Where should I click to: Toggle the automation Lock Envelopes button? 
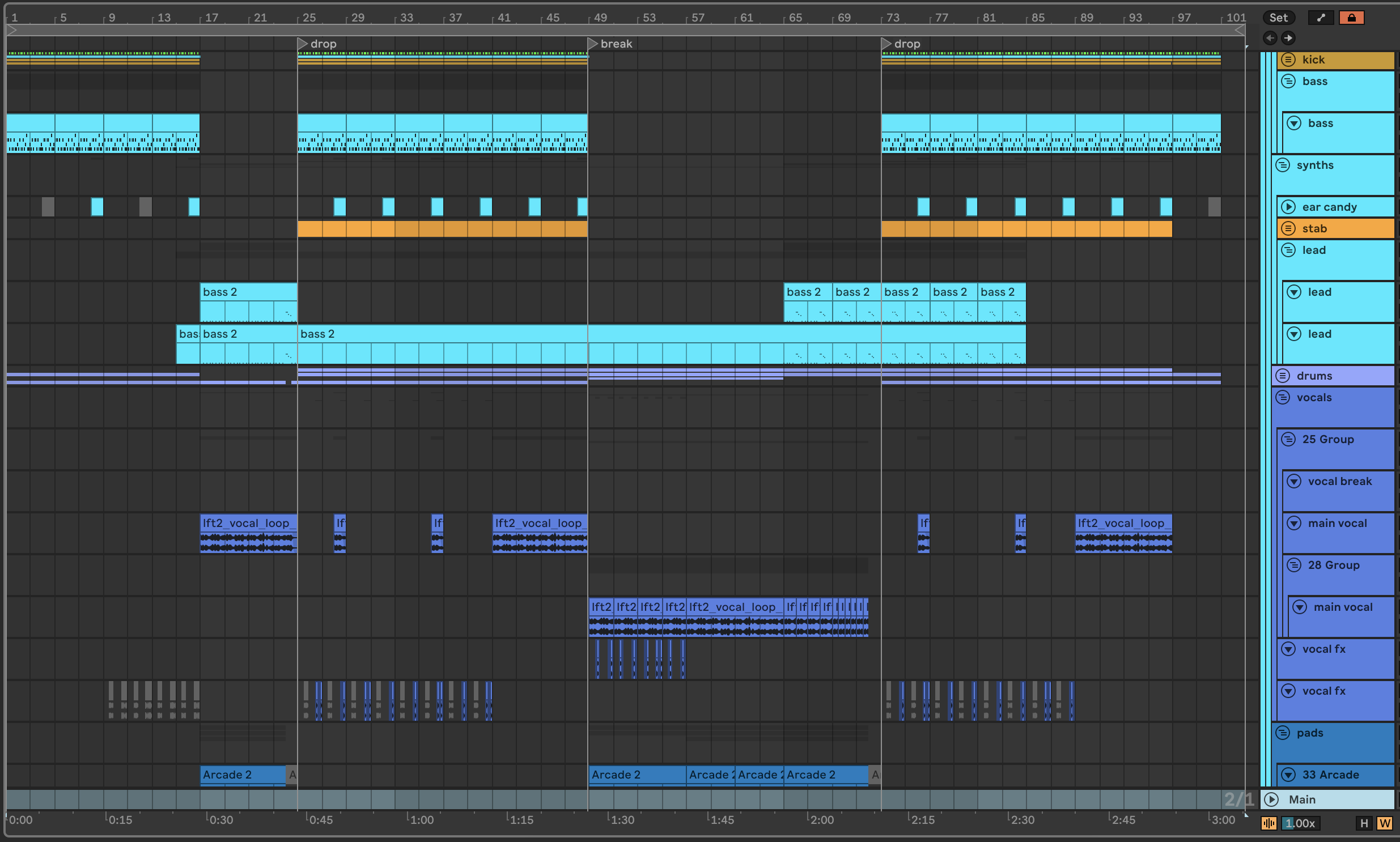pos(1351,18)
